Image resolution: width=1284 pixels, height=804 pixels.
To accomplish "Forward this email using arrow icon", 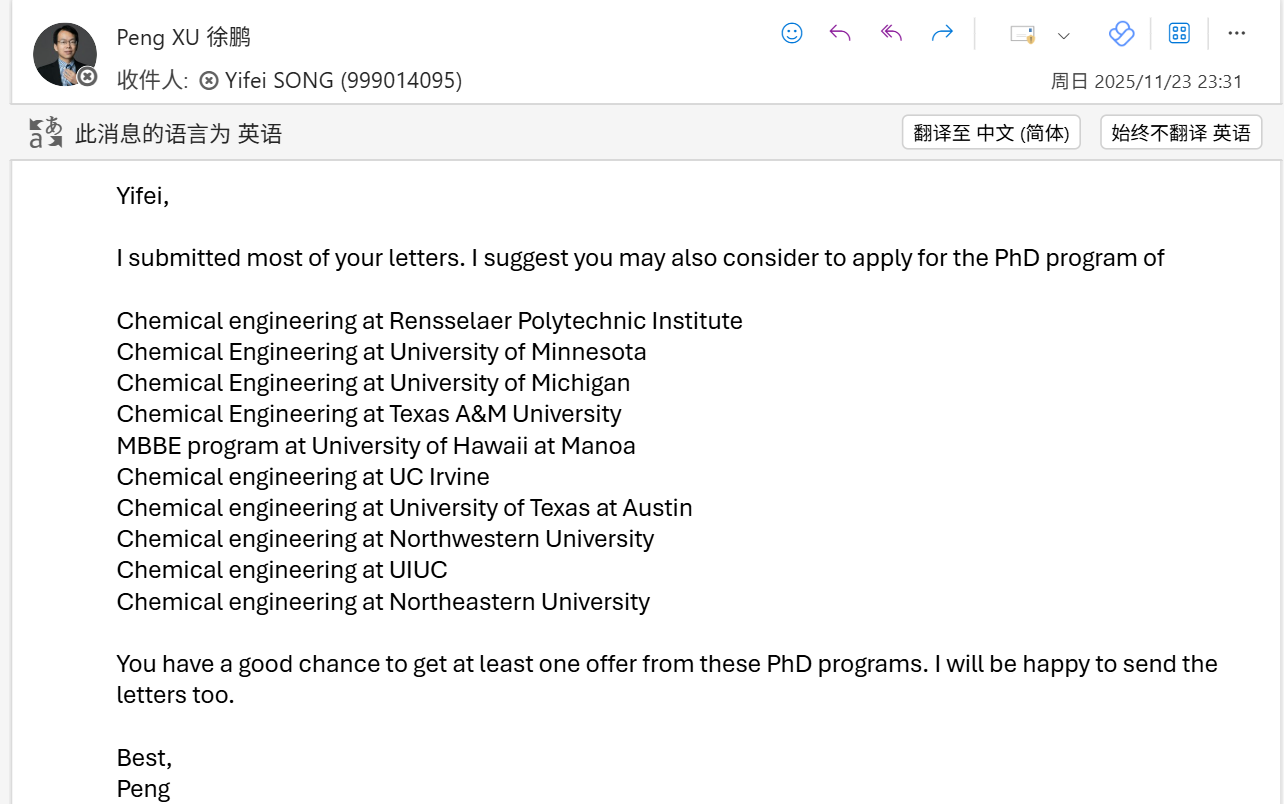I will (x=942, y=33).
